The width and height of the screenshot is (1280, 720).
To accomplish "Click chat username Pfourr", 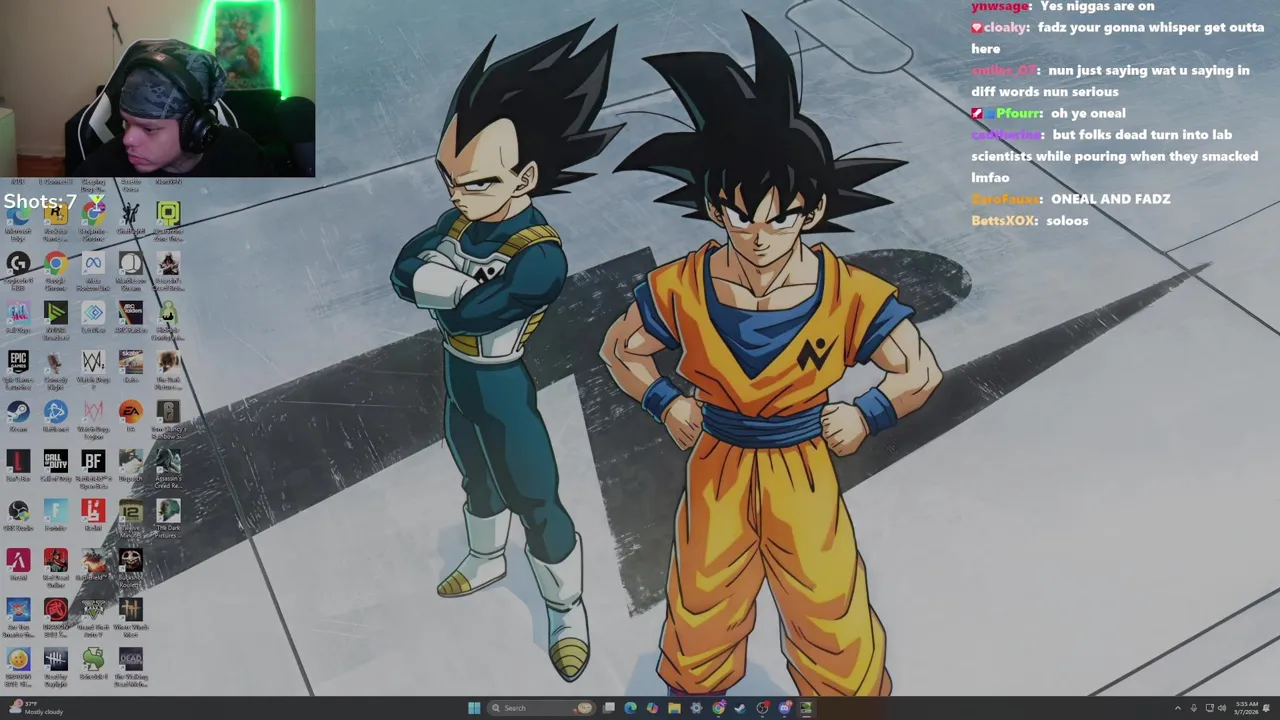I will 1018,114.
